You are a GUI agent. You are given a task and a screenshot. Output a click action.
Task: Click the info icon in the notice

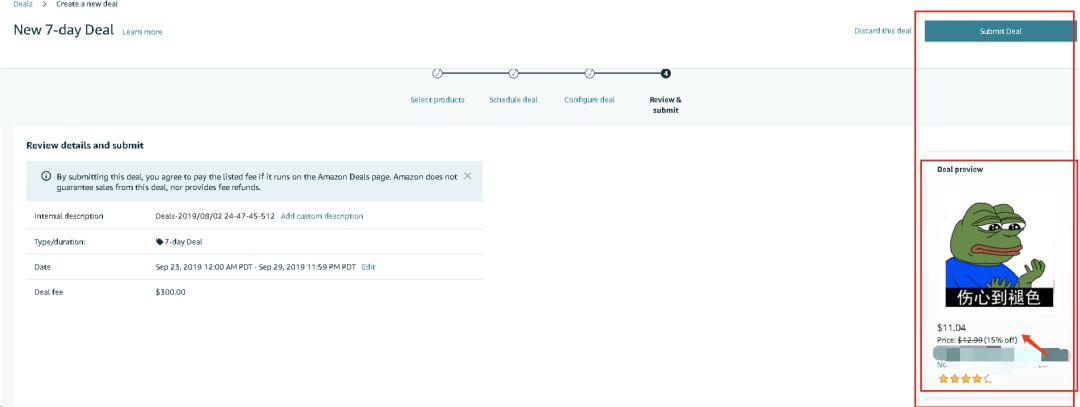46,177
